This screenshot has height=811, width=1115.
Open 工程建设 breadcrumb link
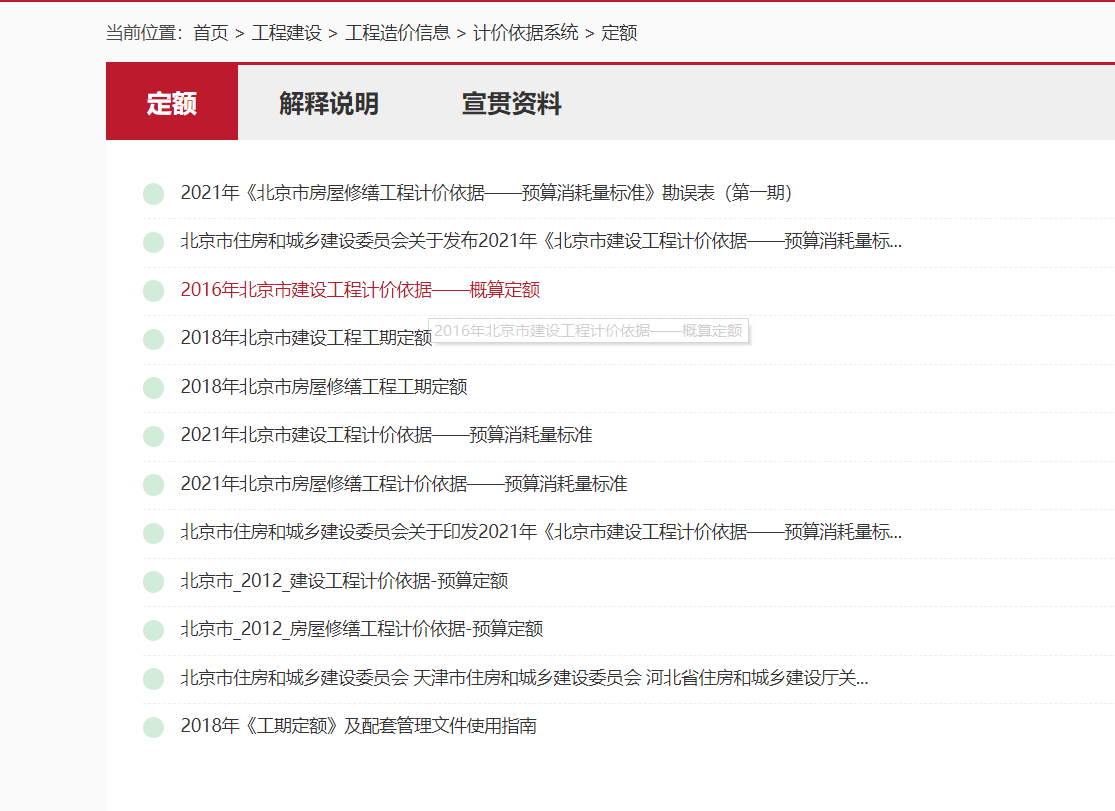(287, 33)
